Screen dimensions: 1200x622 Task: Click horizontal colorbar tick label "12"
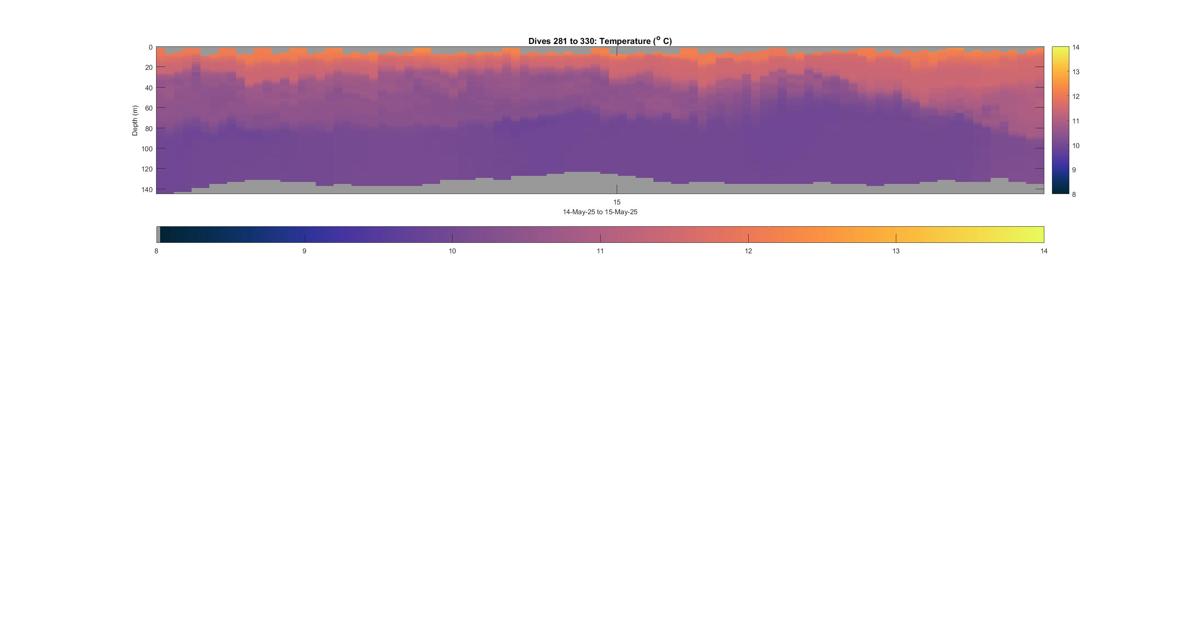tap(748, 251)
